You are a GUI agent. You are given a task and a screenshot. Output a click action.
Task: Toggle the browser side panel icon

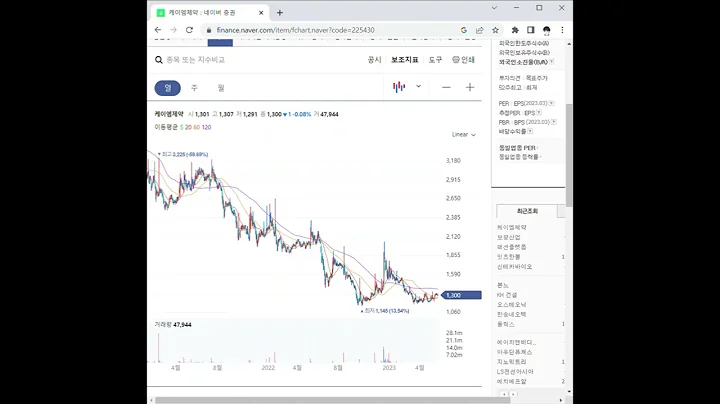[x=530, y=30]
